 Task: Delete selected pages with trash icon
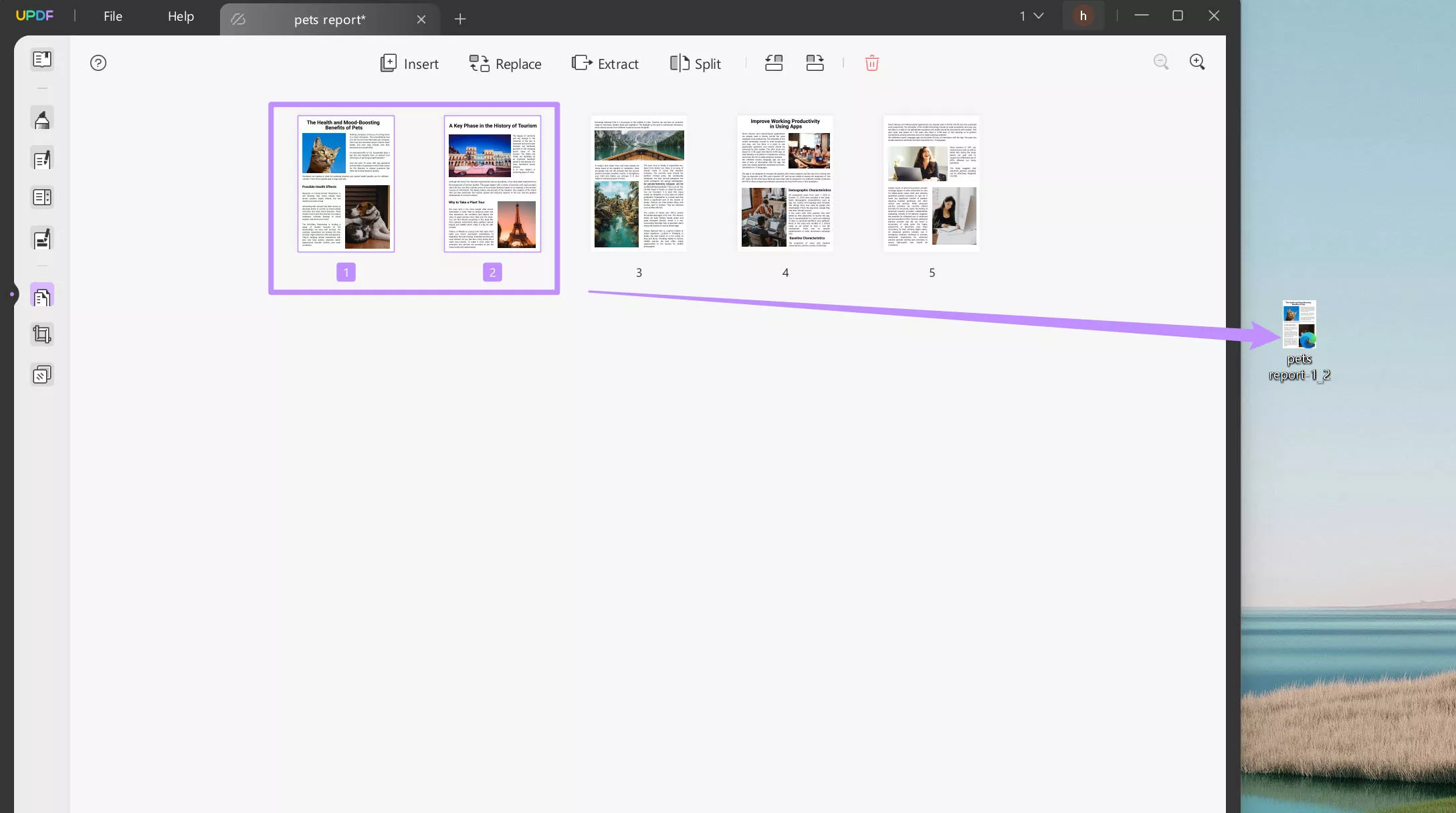click(871, 64)
